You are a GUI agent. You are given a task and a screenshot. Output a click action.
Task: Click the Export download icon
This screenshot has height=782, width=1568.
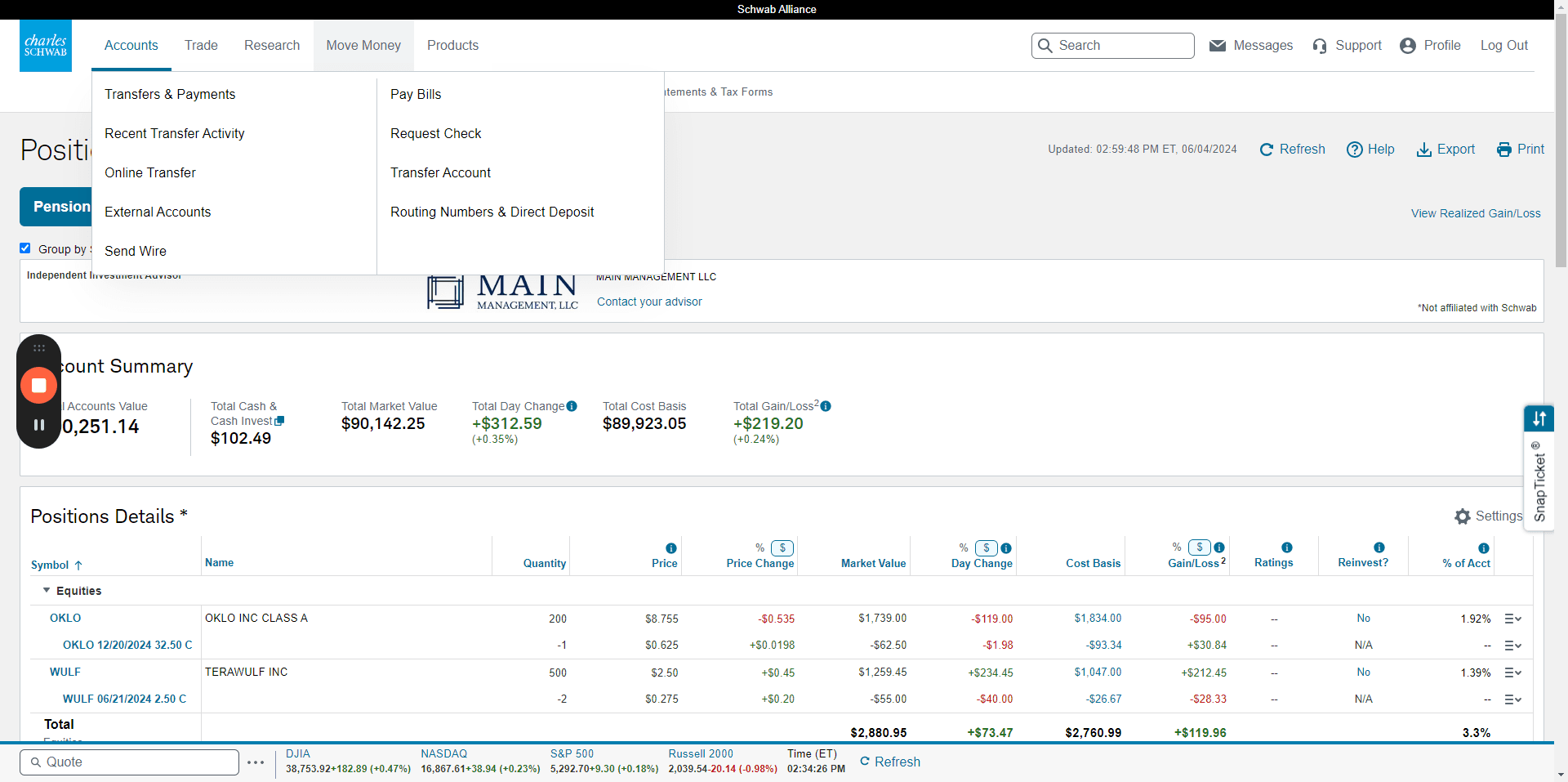(x=1423, y=150)
